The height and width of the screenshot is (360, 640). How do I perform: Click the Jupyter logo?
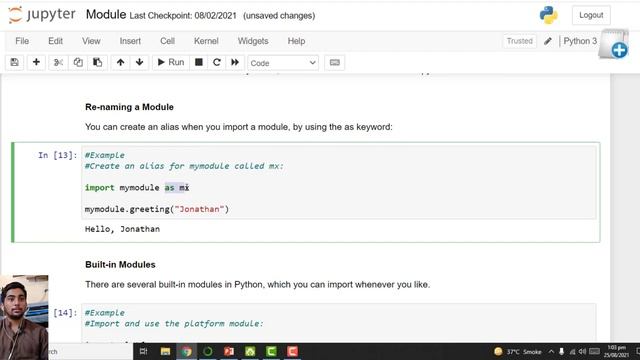[x=42, y=15]
